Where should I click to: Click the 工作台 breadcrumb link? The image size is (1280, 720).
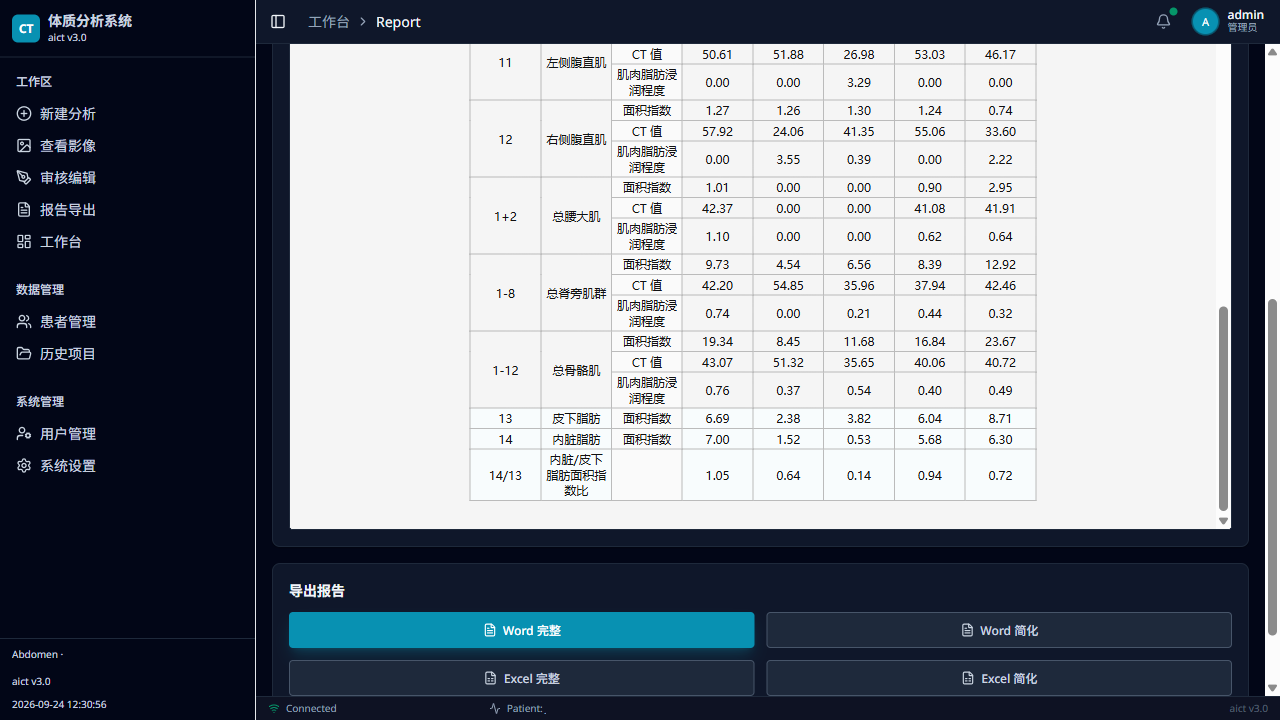[329, 22]
